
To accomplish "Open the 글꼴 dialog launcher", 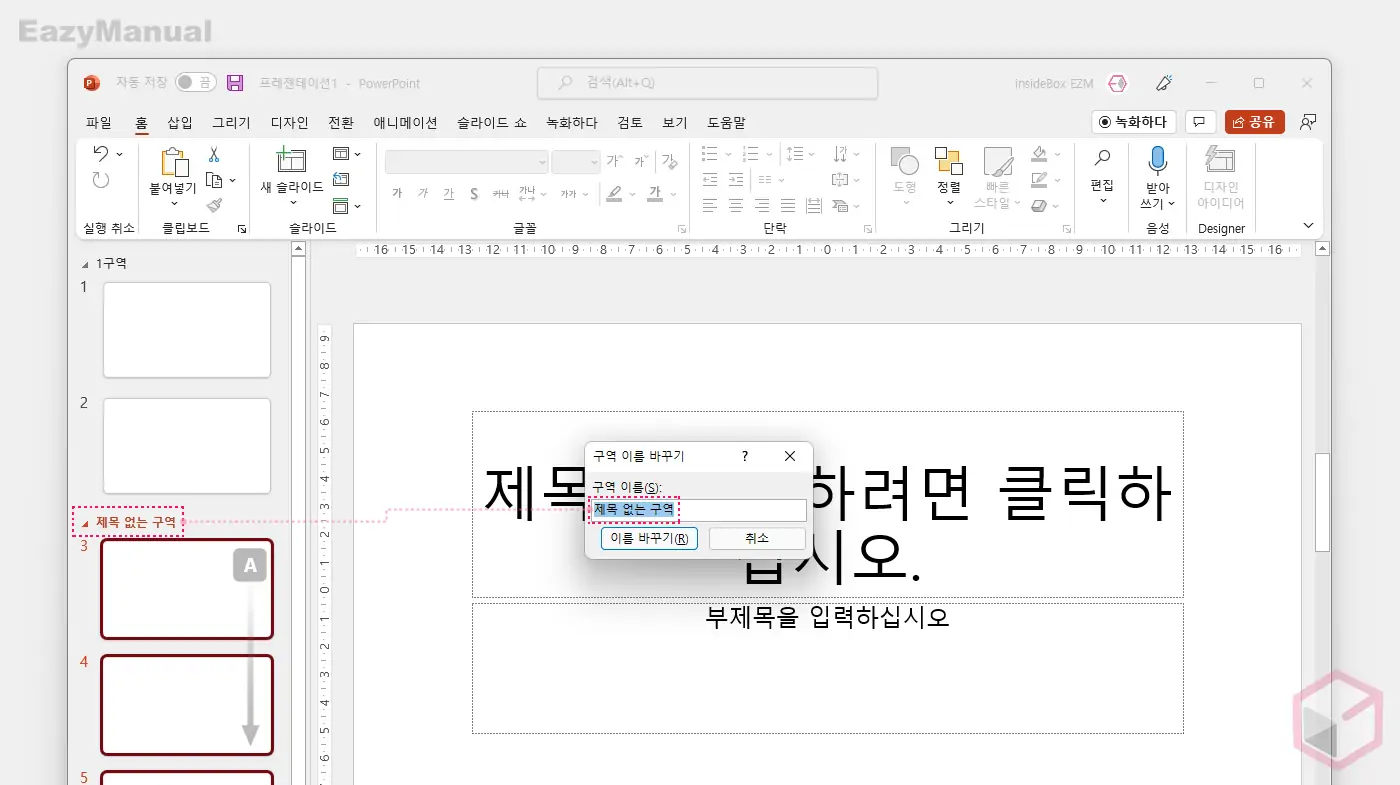I will pos(682,229).
